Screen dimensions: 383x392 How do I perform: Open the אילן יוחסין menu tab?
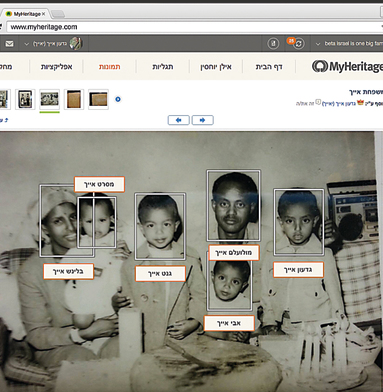(x=216, y=67)
